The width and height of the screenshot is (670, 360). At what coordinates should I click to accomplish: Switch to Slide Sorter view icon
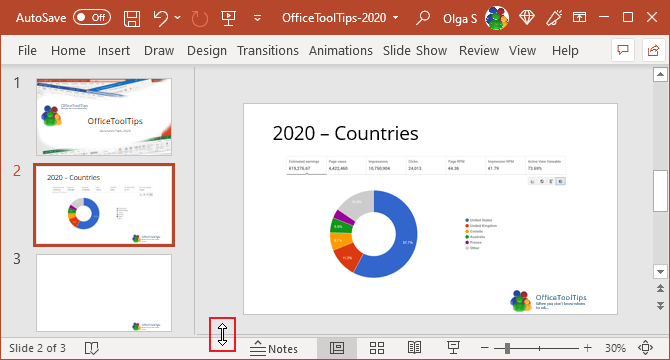point(376,348)
